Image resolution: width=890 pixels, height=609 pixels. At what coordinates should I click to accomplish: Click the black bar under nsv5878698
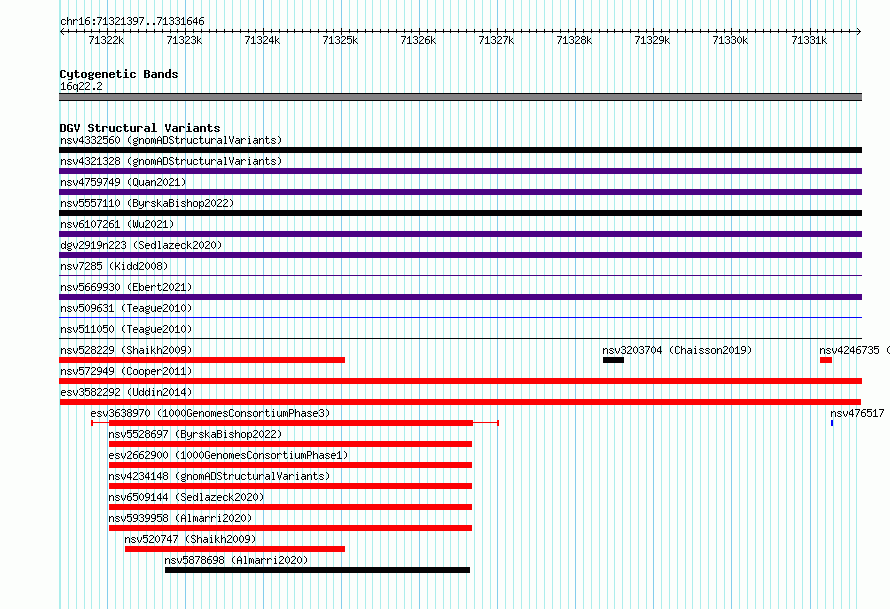tap(317, 570)
